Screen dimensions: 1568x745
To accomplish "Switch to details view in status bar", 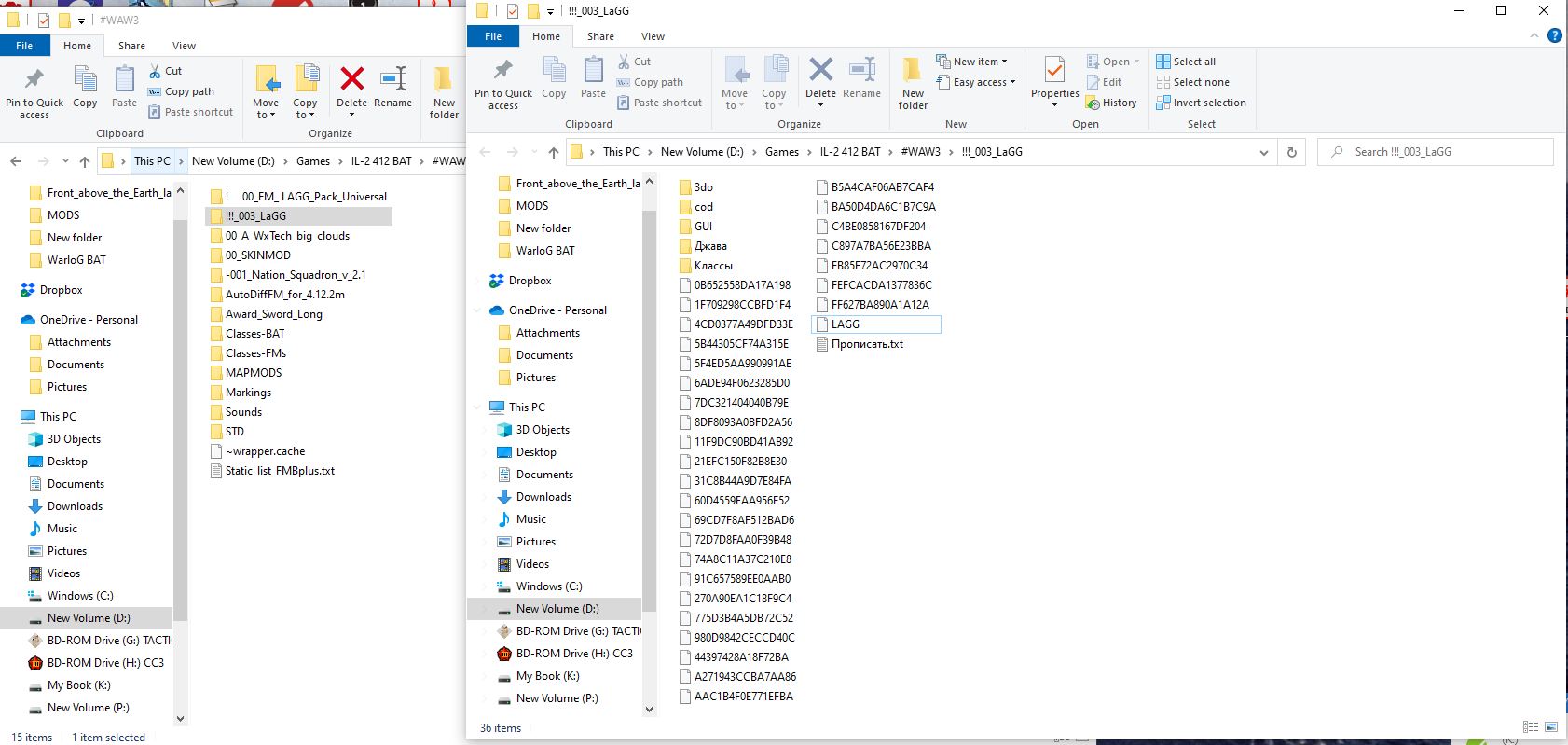I will [1530, 727].
